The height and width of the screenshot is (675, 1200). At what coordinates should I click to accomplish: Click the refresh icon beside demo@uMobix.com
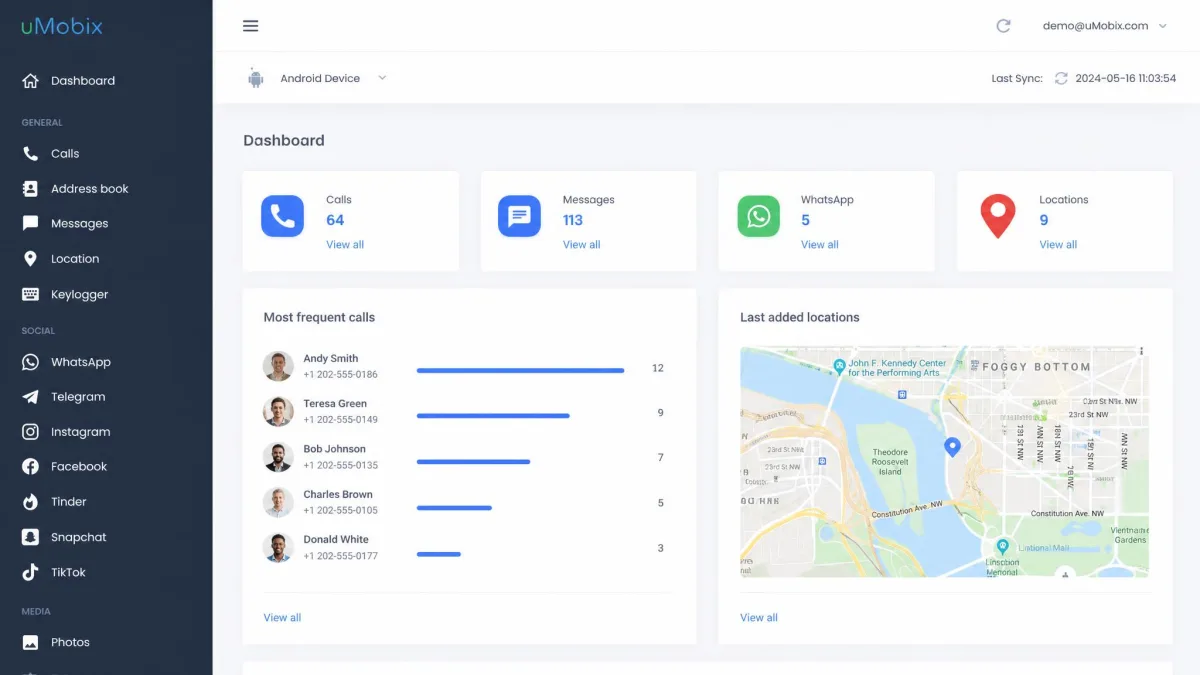(x=1003, y=26)
